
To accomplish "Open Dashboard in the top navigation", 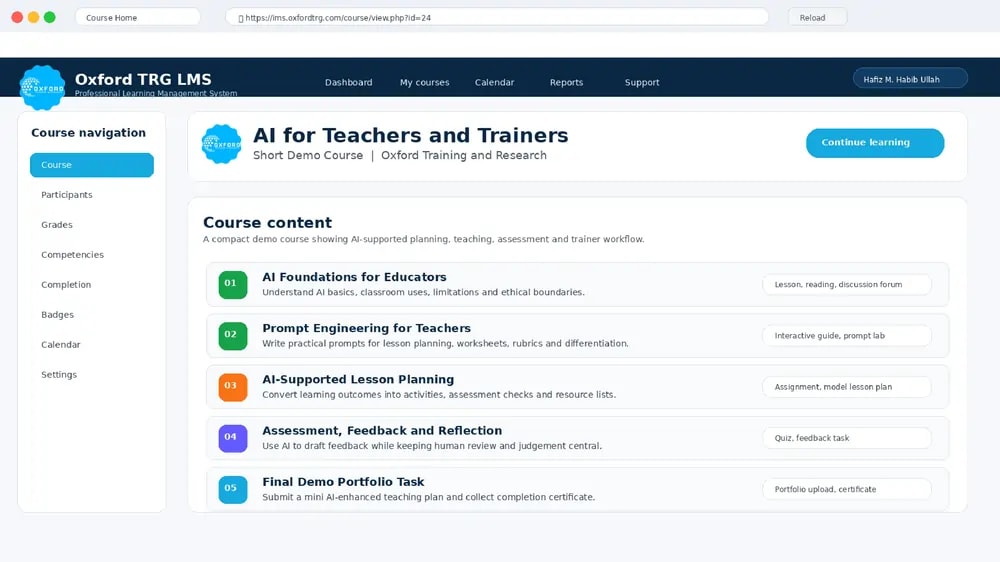I will (348, 82).
